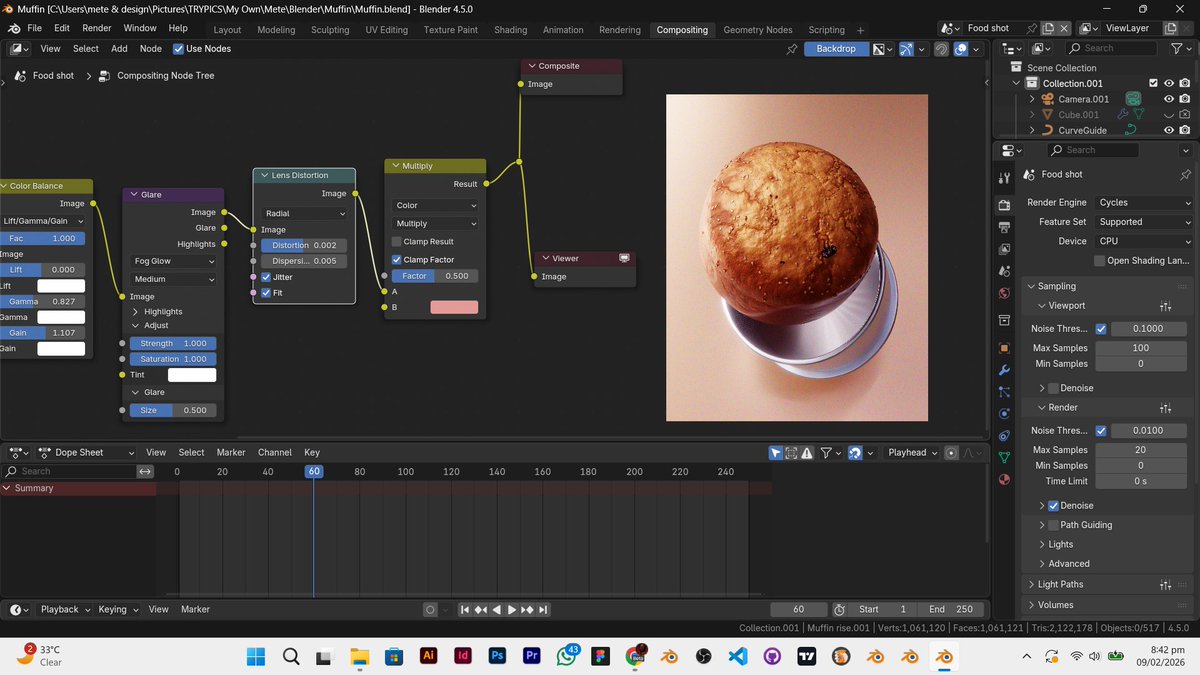Play the animation in reverse
This screenshot has height=675, width=1200.
point(497,609)
